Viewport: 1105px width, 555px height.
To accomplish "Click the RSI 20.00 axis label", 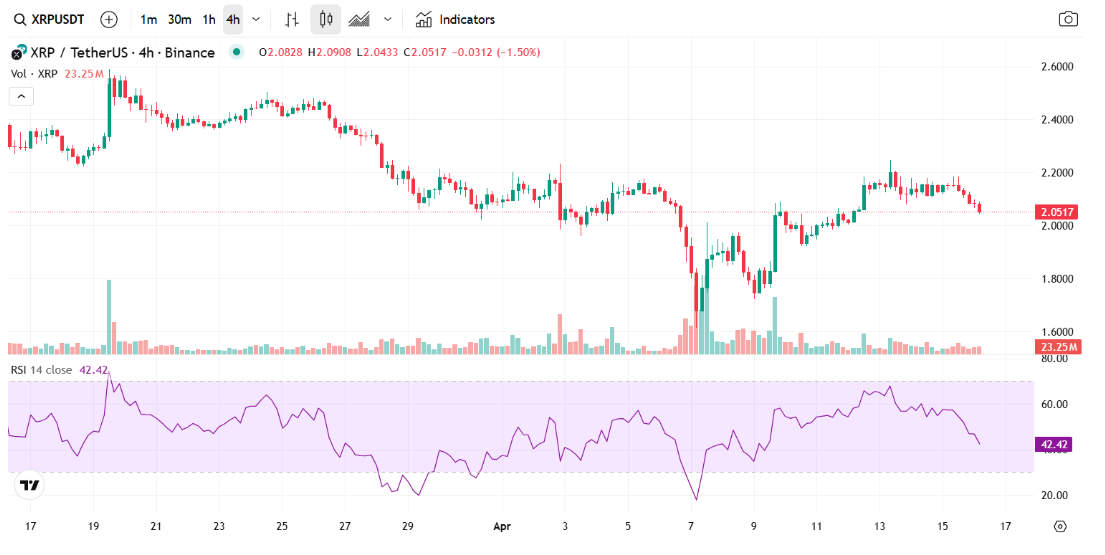I will click(1054, 495).
